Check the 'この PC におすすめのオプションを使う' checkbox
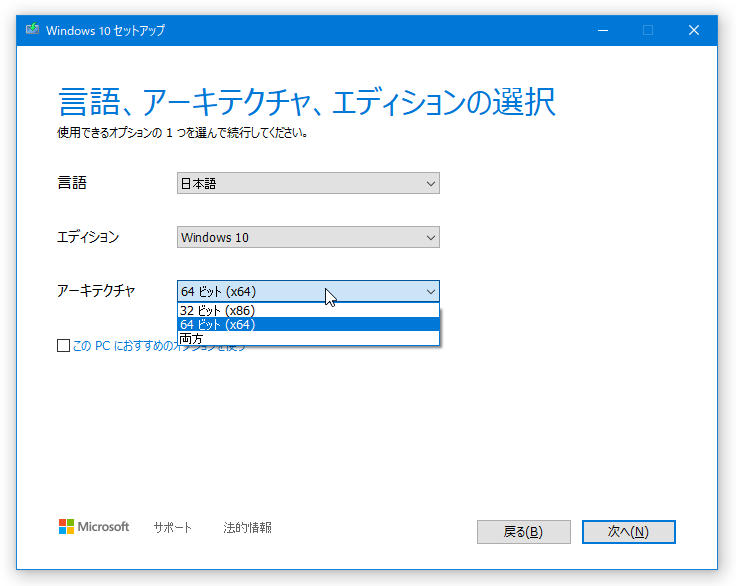Image resolution: width=736 pixels, height=586 pixels. pyautogui.click(x=63, y=346)
